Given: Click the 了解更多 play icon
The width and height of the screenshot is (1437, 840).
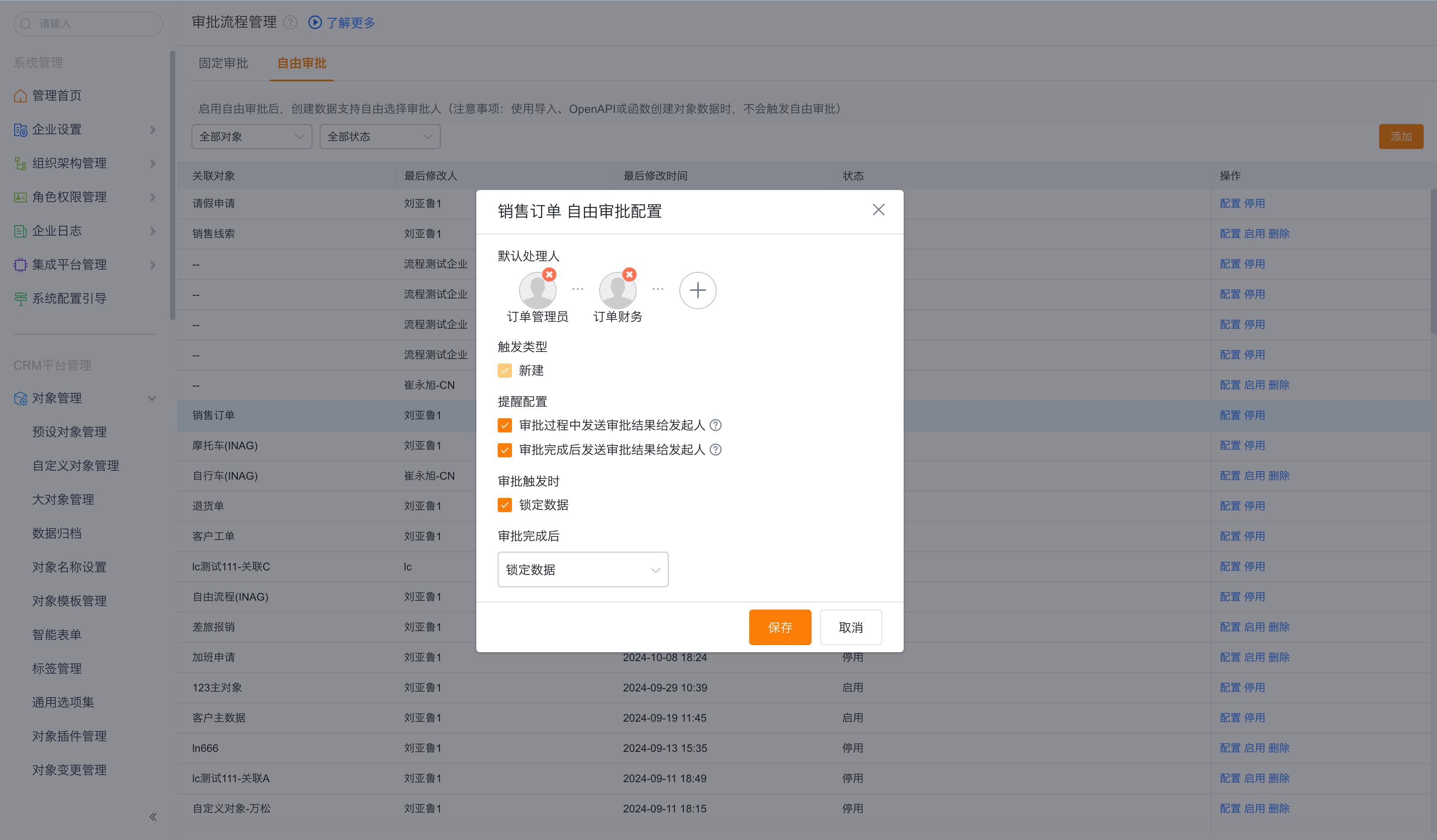Looking at the screenshot, I should (x=315, y=22).
